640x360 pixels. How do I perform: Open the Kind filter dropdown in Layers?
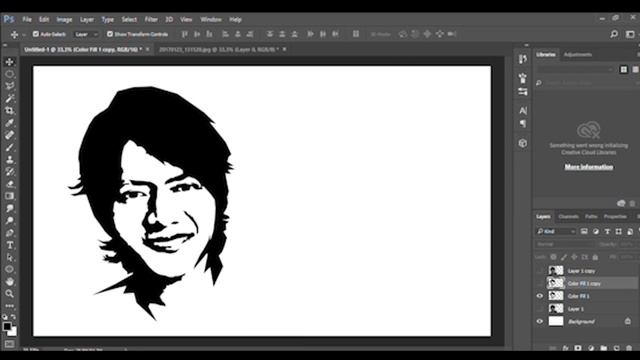tap(556, 231)
